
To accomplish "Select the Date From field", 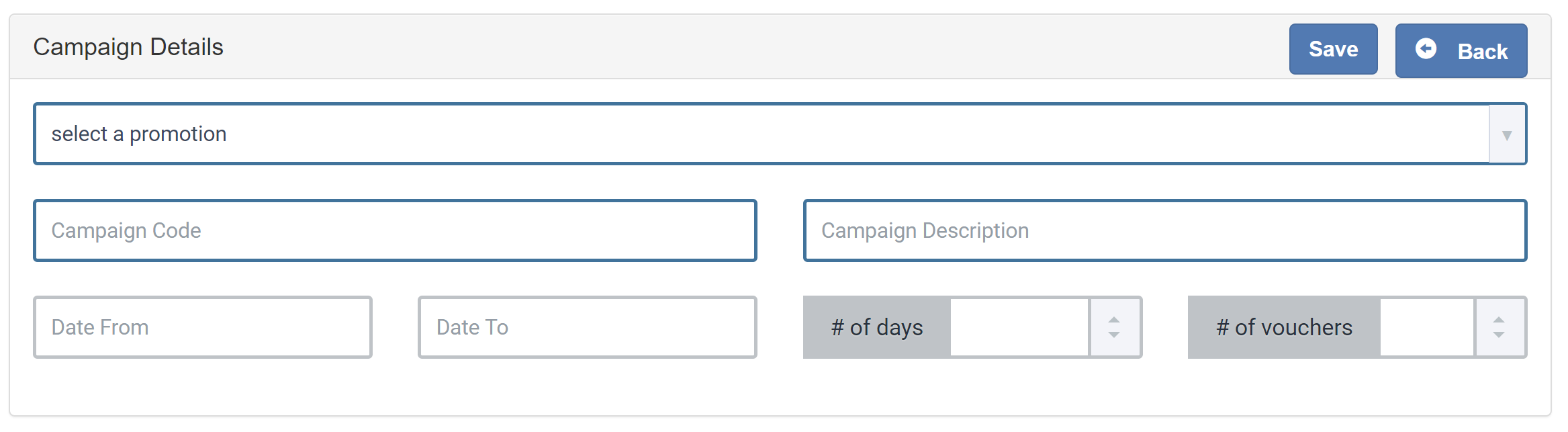I will 203,327.
